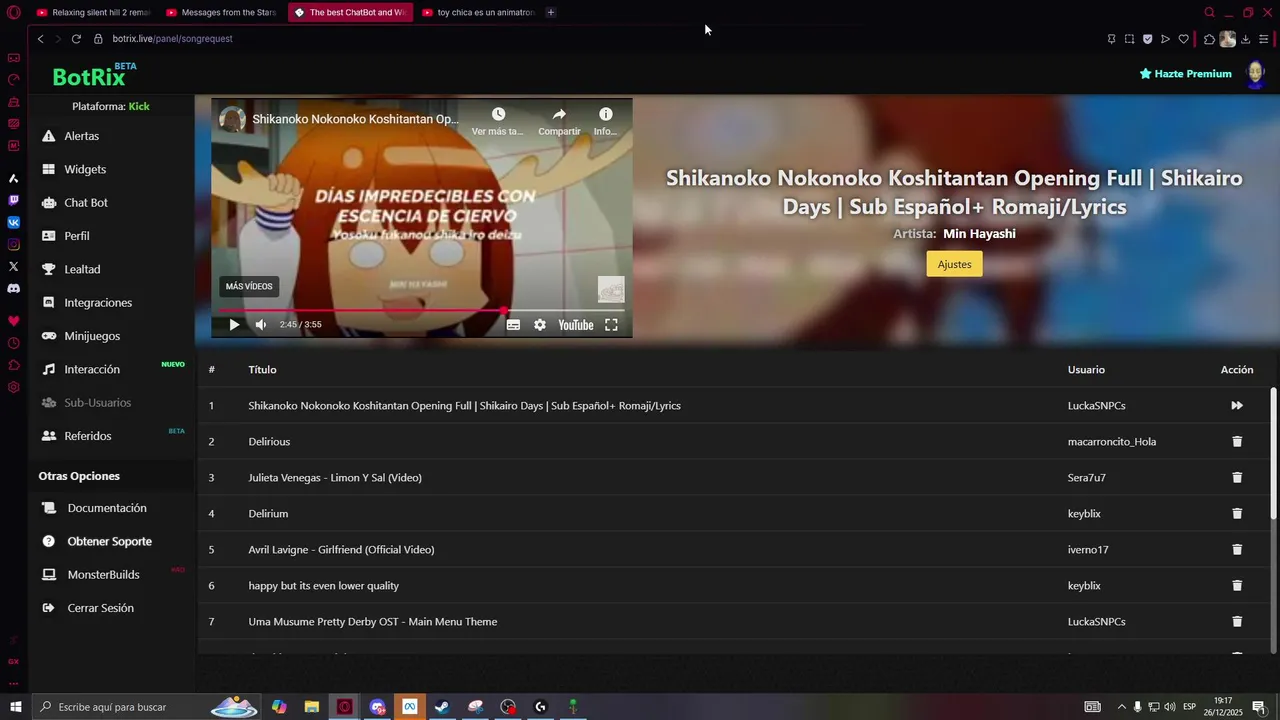Screen dimensions: 1280x720
Task: Click the channel avatar in video header
Action: coord(233,119)
